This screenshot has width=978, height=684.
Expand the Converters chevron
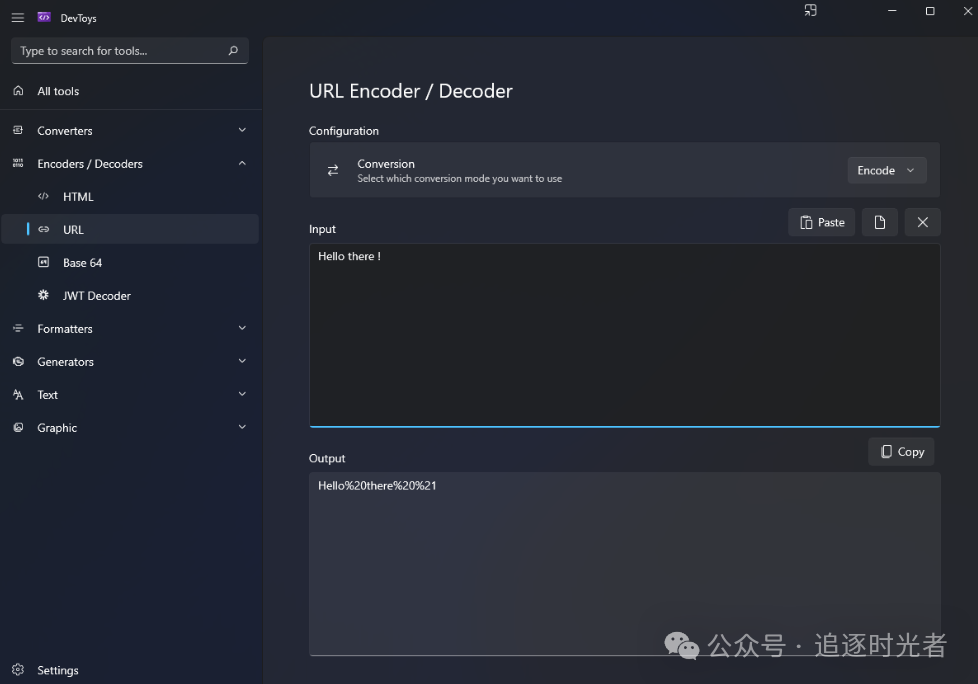[242, 130]
